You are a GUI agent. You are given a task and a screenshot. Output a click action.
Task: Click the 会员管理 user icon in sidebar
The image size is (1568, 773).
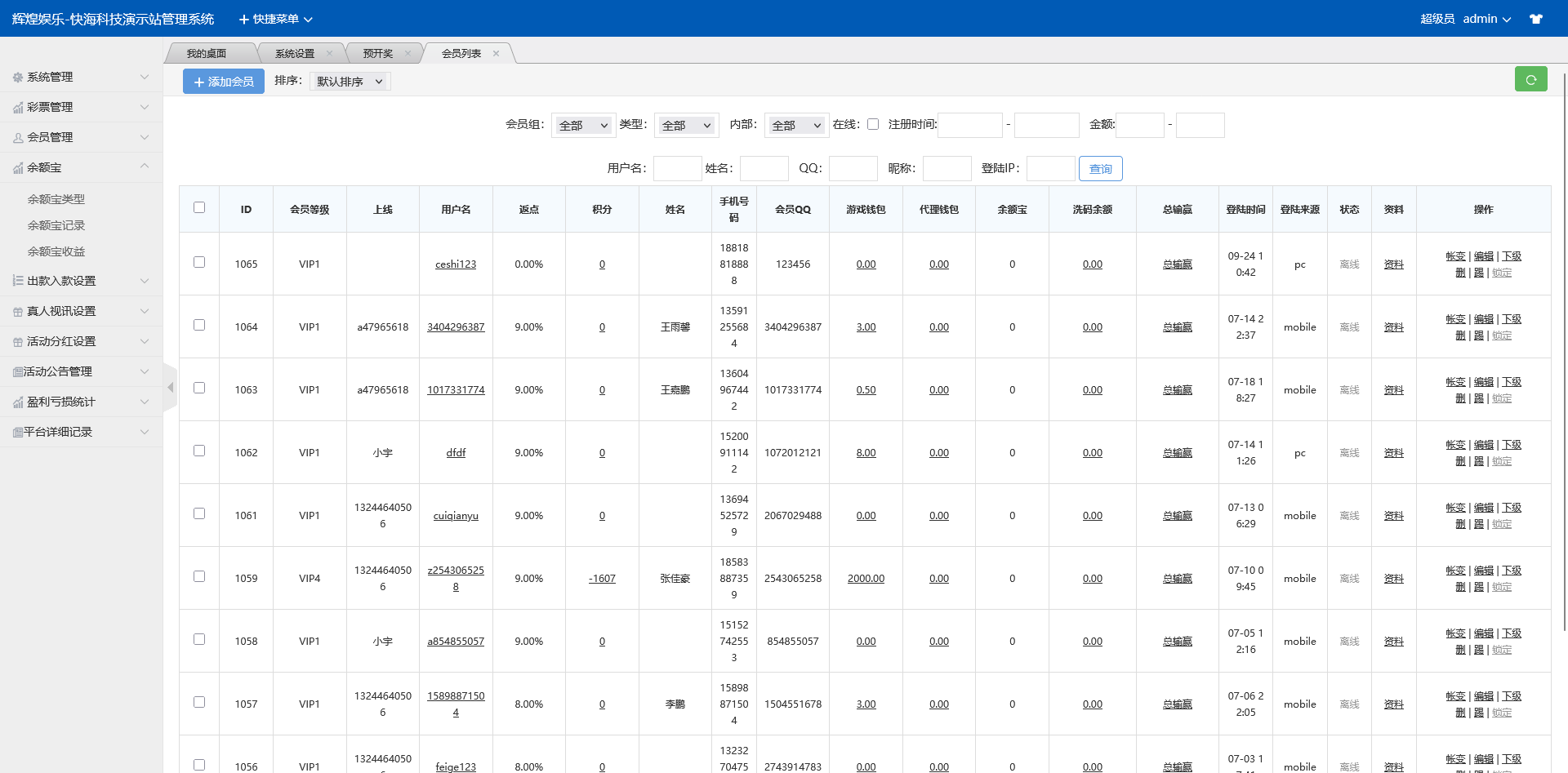tap(17, 138)
